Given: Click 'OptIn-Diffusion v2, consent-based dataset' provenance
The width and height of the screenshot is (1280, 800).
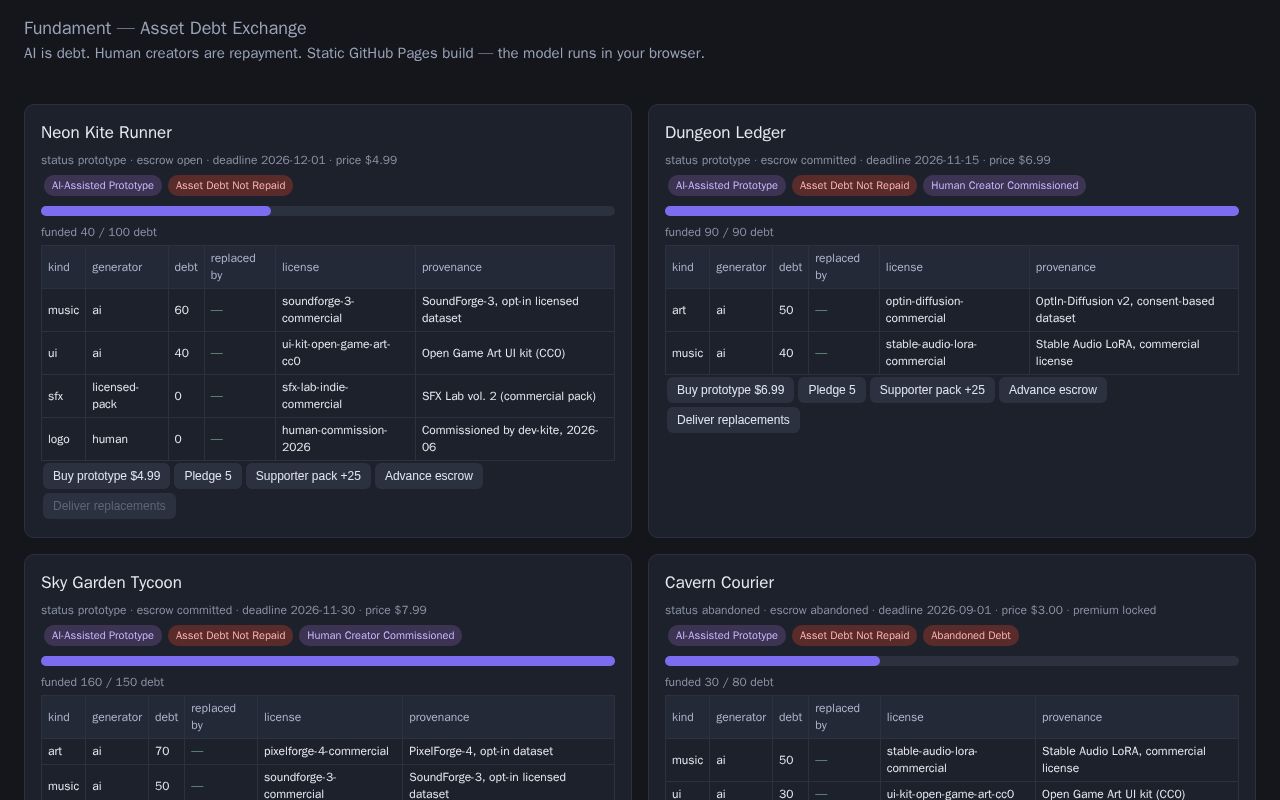Looking at the screenshot, I should pyautogui.click(x=1134, y=310).
